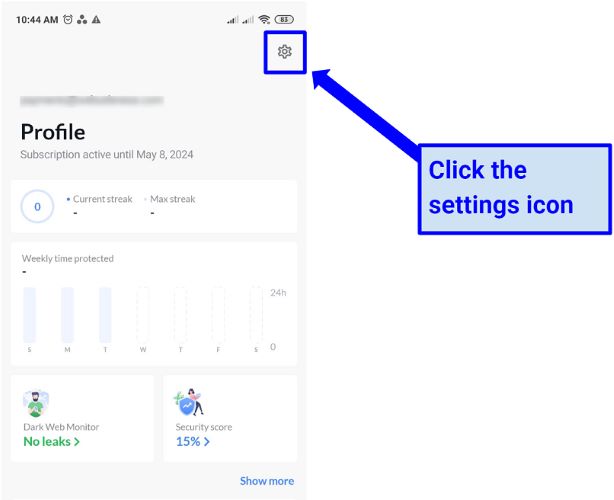
Task: Open the Dark Web Monitor card
Action: click(82, 418)
